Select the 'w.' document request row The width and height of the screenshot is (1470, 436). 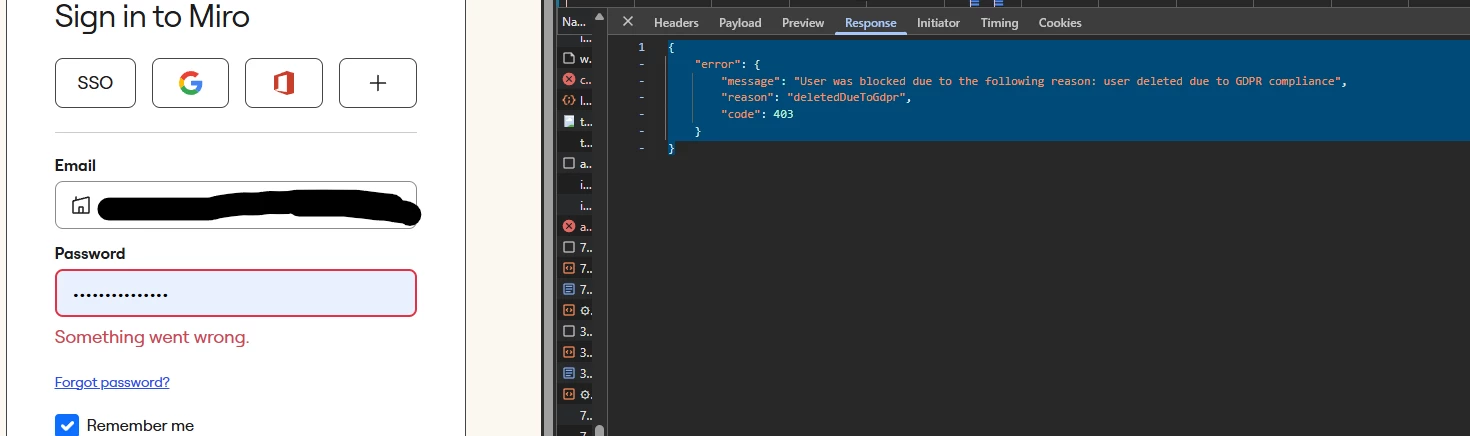pos(577,58)
